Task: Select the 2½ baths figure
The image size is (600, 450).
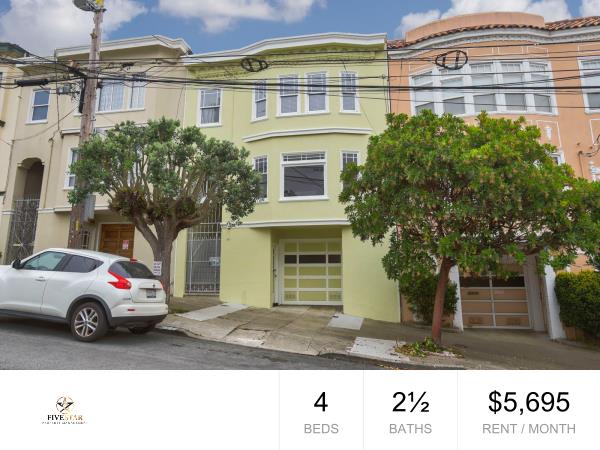Action: coord(410,402)
